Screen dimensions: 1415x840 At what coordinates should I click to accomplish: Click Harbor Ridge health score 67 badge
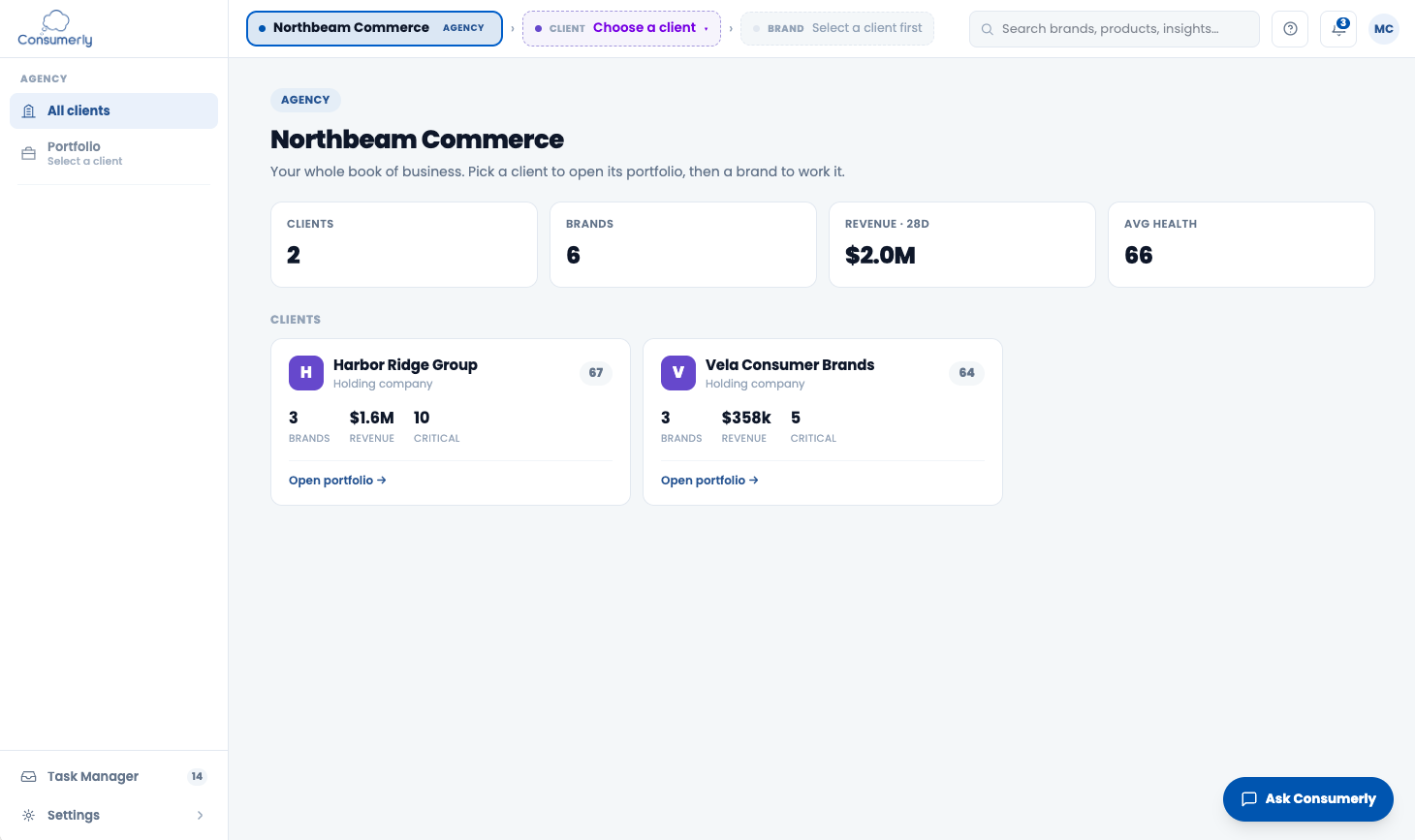pos(596,373)
